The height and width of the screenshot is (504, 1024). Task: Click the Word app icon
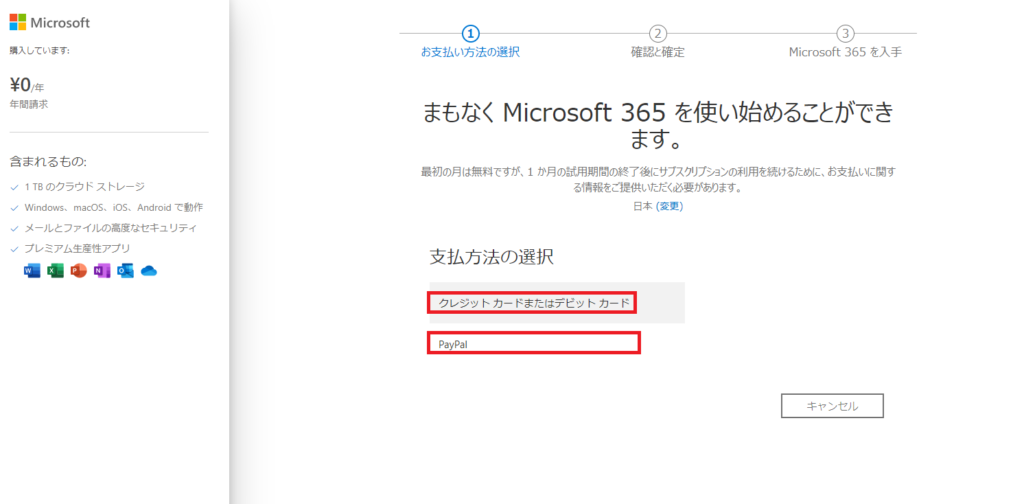(32, 270)
